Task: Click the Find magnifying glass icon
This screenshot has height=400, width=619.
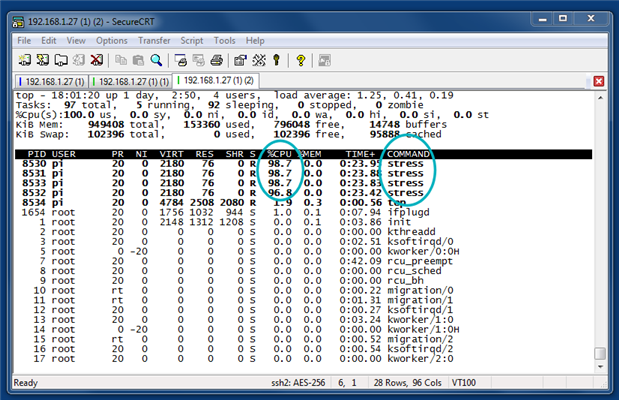Action: pos(156,60)
